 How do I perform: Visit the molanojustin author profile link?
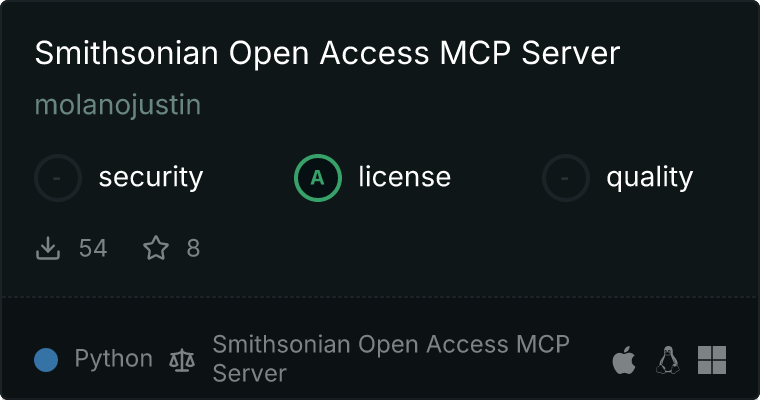pyautogui.click(x=118, y=105)
